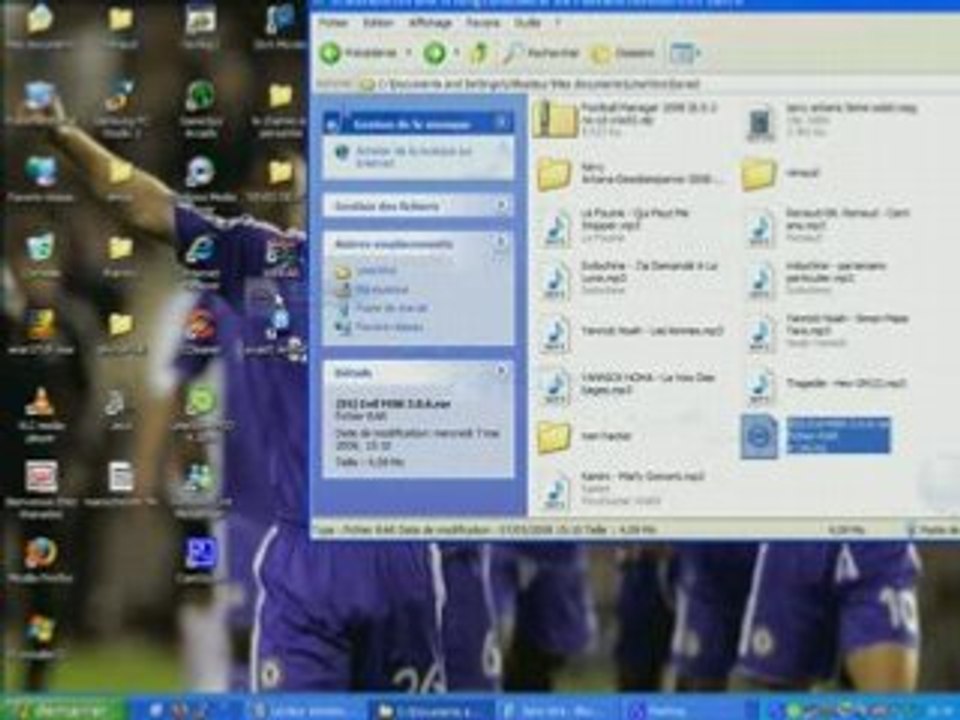
Task: Open the Favoris menu
Action: pos(483,23)
